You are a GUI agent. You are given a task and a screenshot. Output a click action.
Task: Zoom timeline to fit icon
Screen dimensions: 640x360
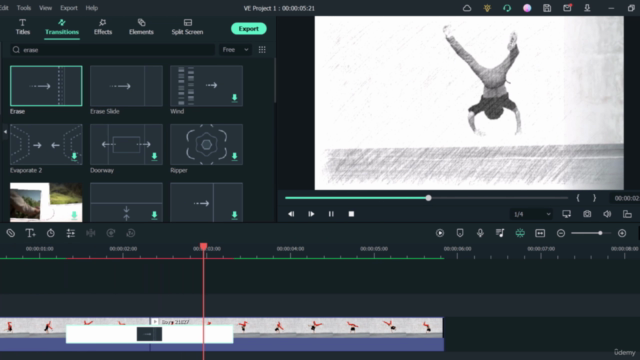click(540, 233)
